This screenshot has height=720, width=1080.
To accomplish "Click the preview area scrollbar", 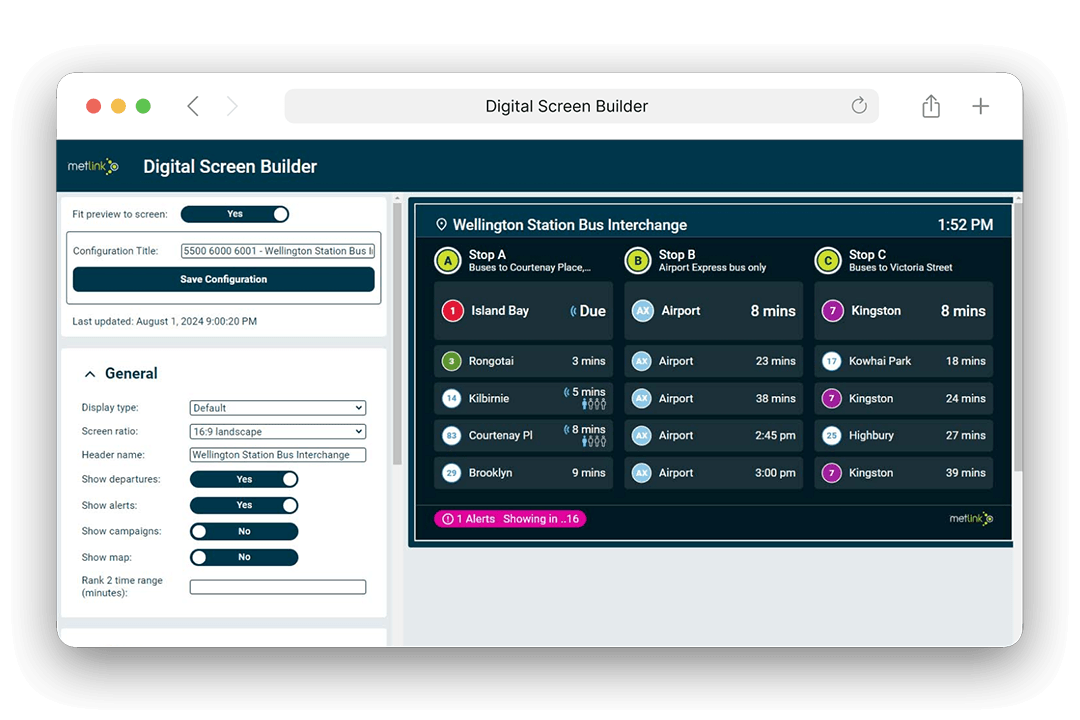I will coord(1018,338).
